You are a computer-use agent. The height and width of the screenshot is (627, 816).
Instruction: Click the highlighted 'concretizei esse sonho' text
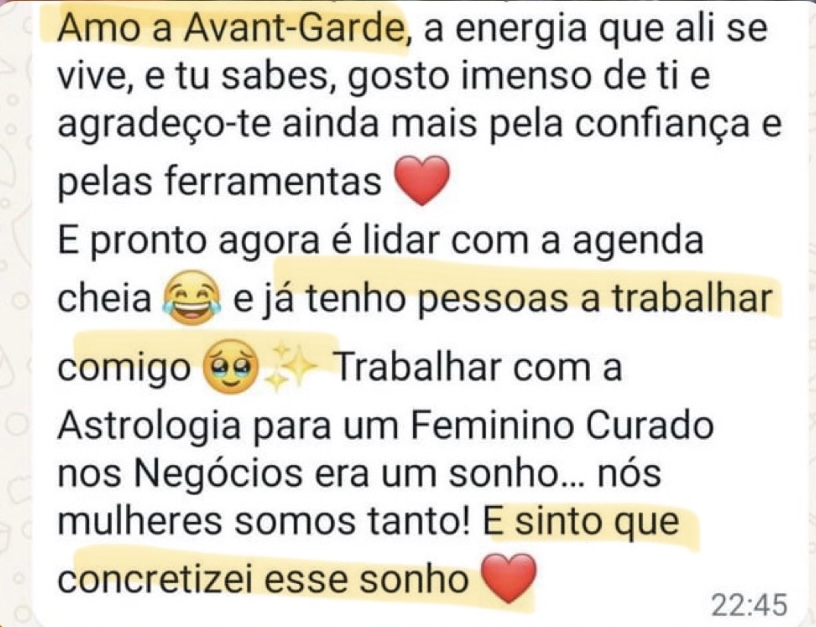[x=263, y=579]
